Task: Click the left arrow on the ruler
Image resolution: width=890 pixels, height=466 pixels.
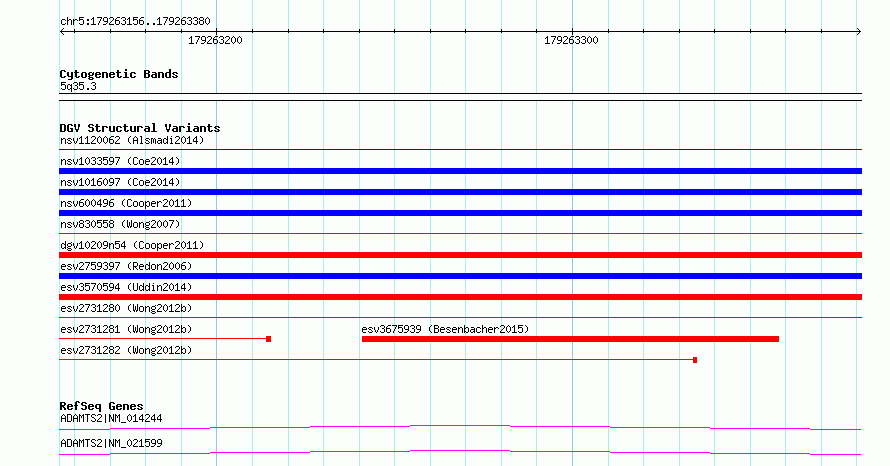Action: (63, 32)
